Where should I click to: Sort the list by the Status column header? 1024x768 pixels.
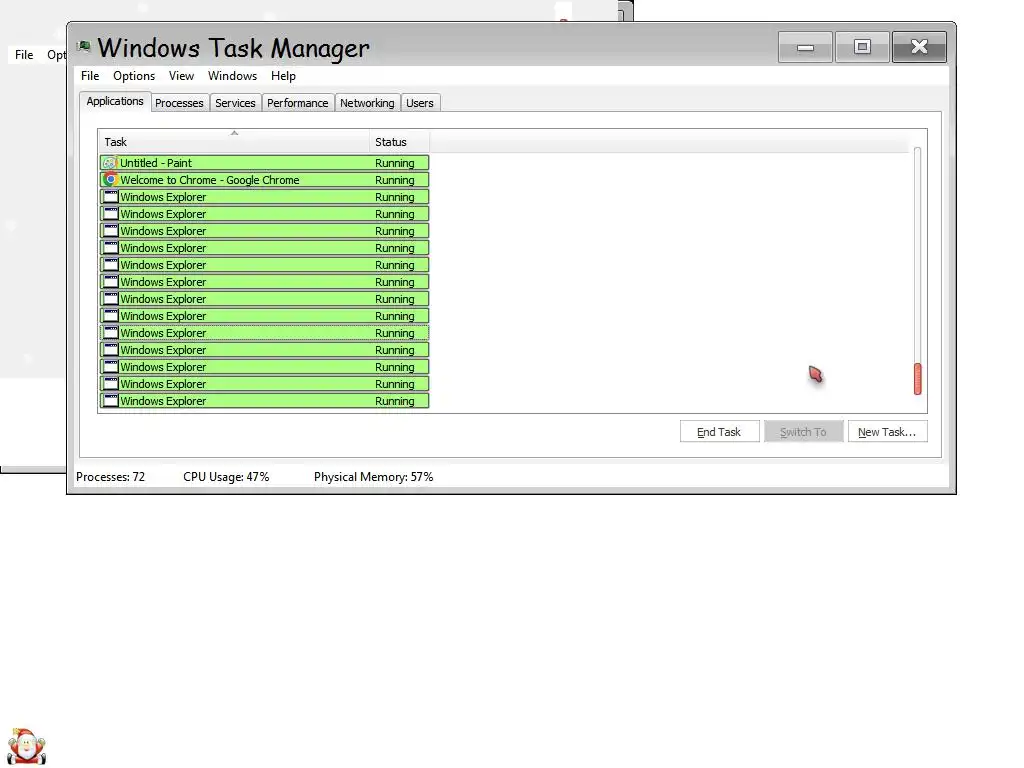(399, 142)
